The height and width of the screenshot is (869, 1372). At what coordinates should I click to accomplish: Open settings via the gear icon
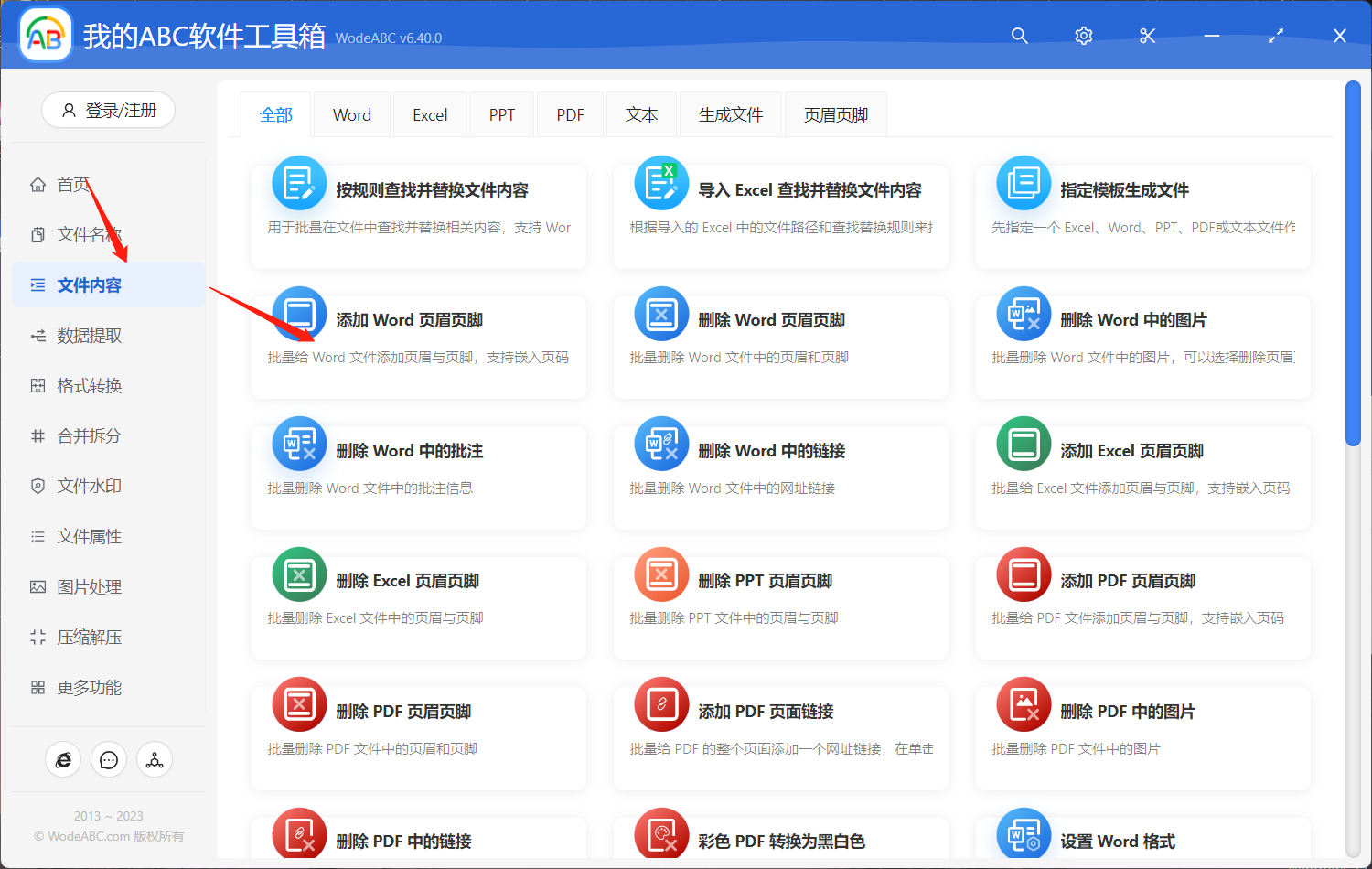(x=1083, y=36)
